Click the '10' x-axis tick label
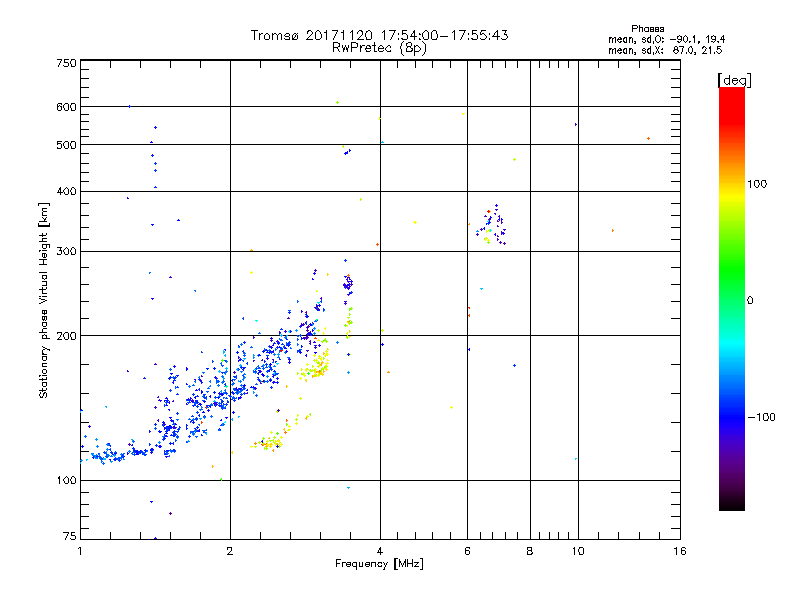This screenshot has height=600, width=800. (x=578, y=551)
